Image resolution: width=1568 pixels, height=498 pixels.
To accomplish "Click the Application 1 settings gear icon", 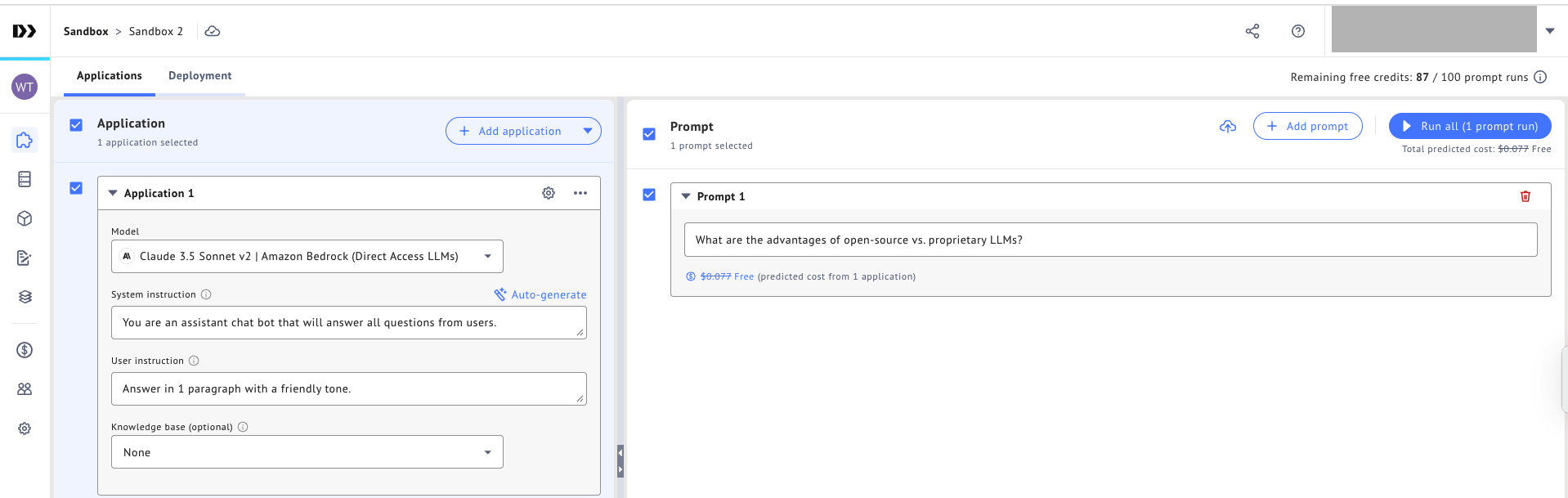I will click(x=548, y=193).
